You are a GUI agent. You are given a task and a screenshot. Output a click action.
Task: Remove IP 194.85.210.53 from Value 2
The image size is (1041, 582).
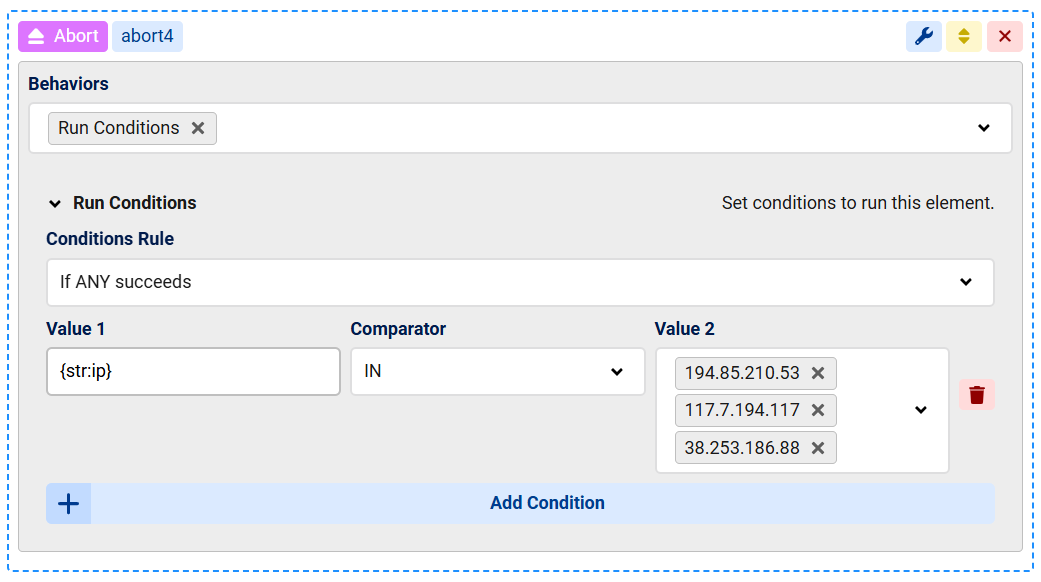pyautogui.click(x=817, y=373)
